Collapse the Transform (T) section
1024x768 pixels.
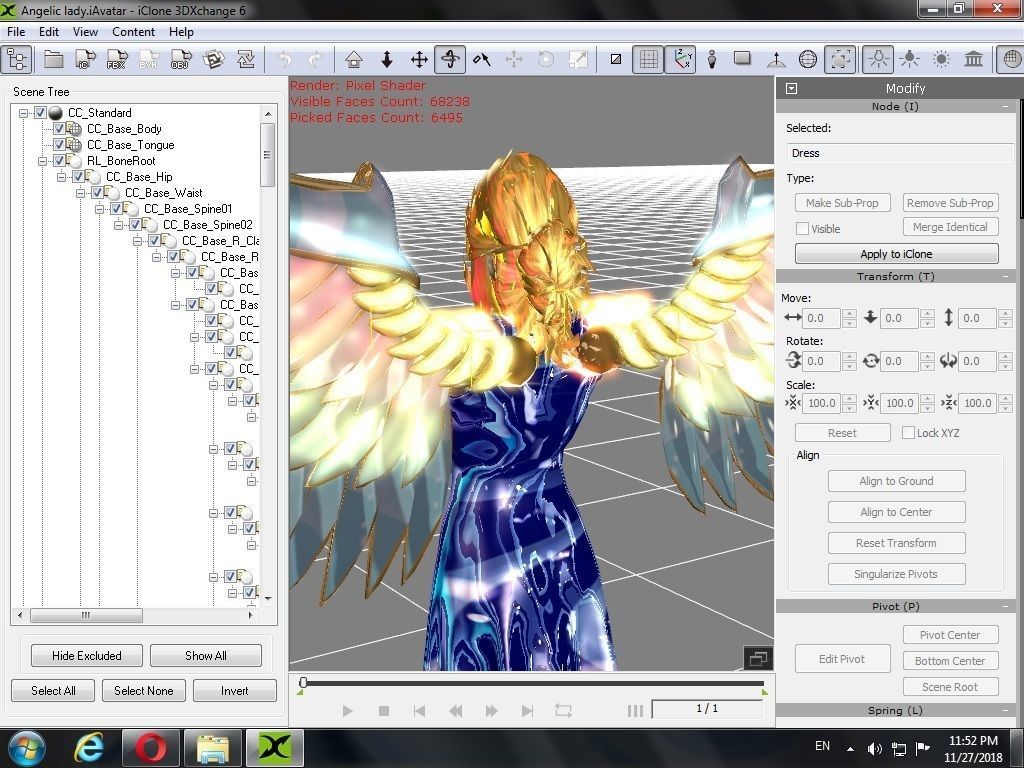(1006, 277)
